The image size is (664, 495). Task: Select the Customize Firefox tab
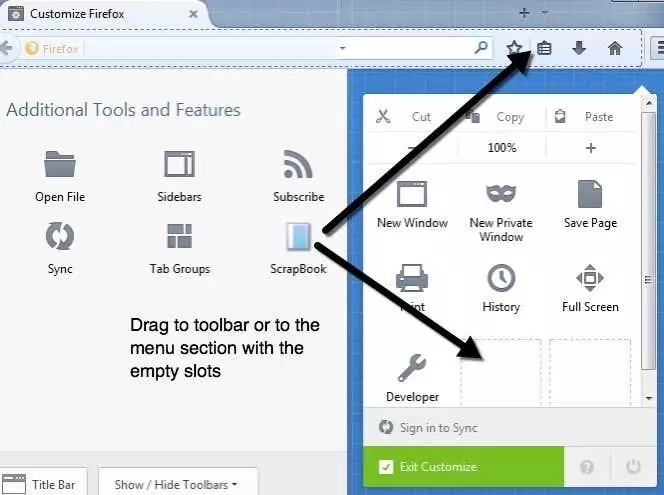104,14
